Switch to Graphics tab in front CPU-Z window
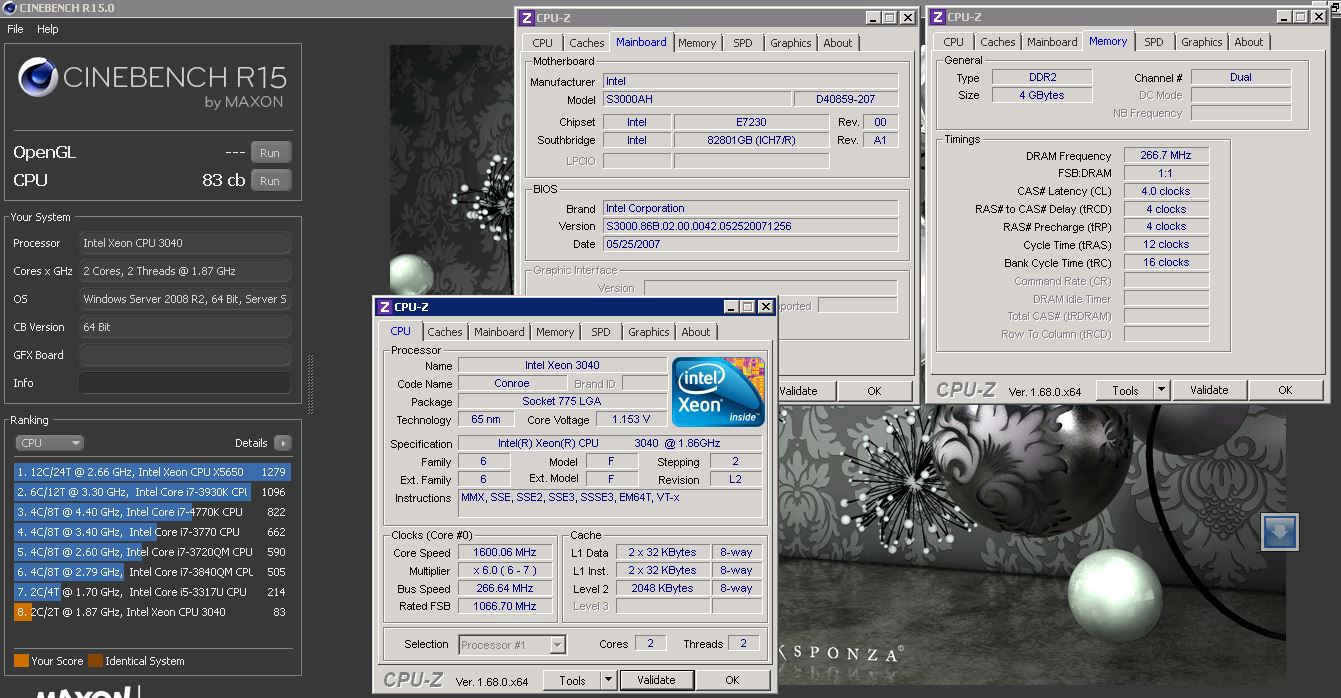The width and height of the screenshot is (1341, 698). point(648,332)
